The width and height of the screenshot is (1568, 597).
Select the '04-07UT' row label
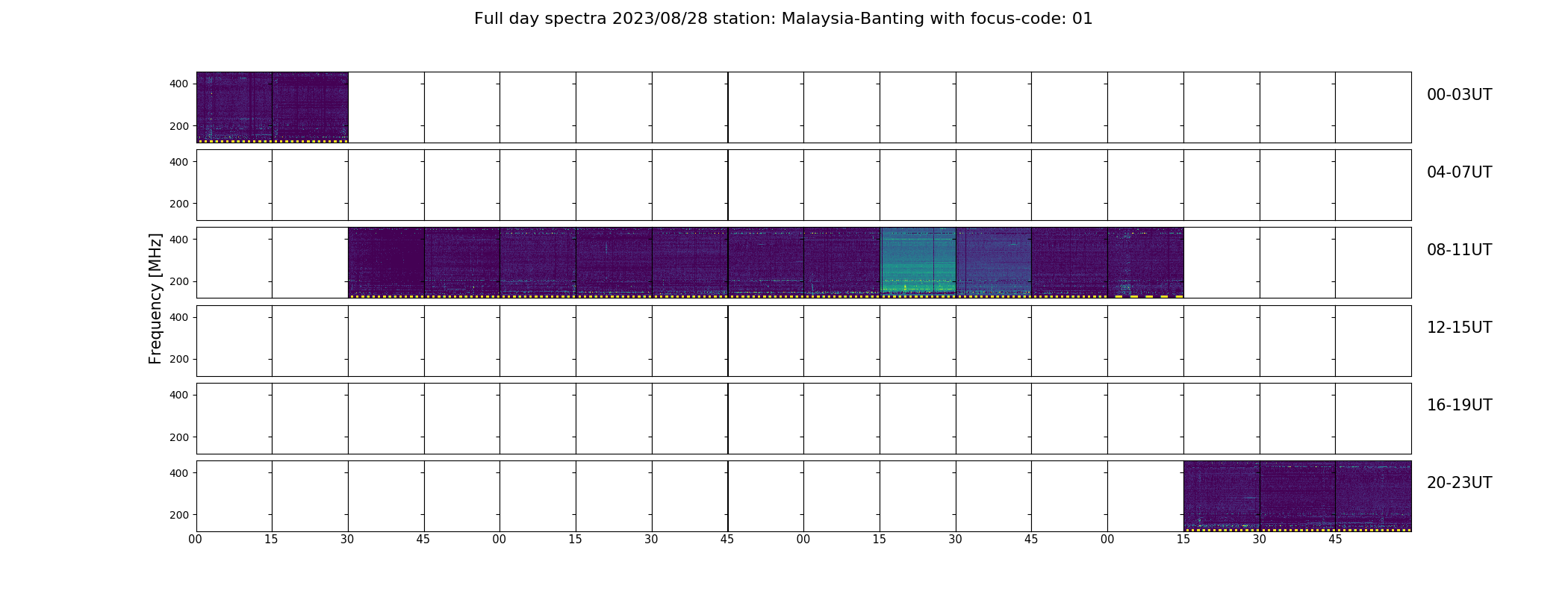pos(1459,172)
